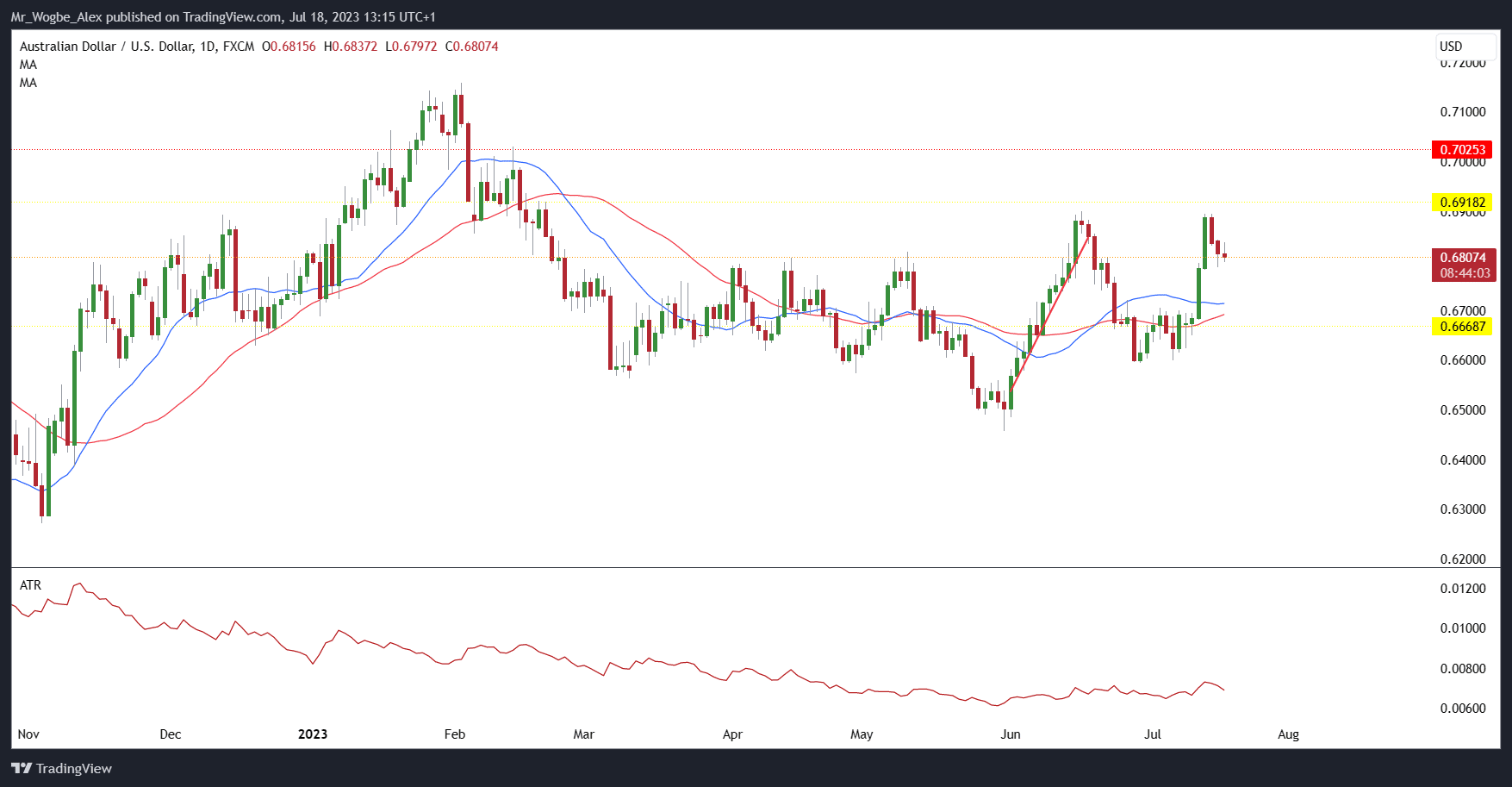1512x787 pixels.
Task: Click the bar countdown timer 08:44:03
Action: point(1464,273)
